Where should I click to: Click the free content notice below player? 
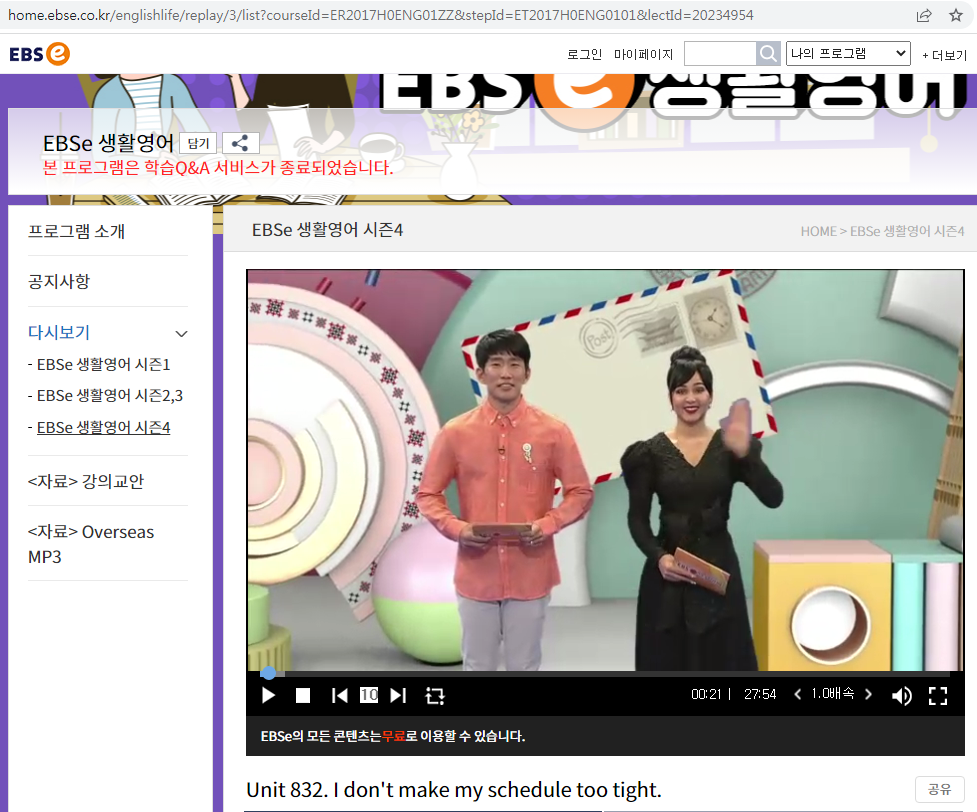click(393, 736)
